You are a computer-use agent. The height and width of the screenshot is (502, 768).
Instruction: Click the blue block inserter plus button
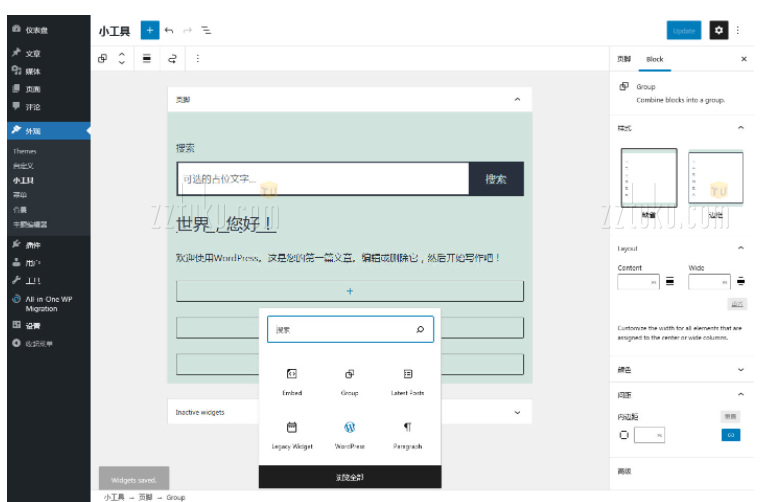149,31
